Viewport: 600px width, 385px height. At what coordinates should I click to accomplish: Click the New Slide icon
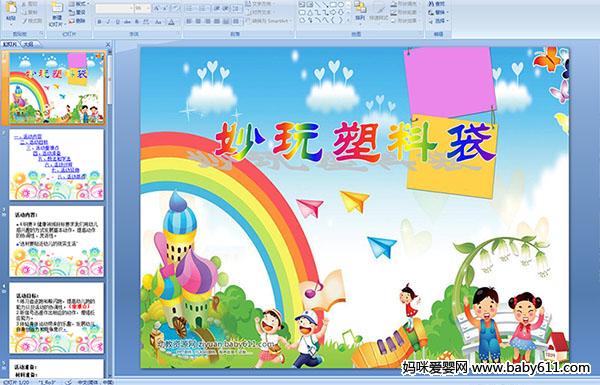57,8
